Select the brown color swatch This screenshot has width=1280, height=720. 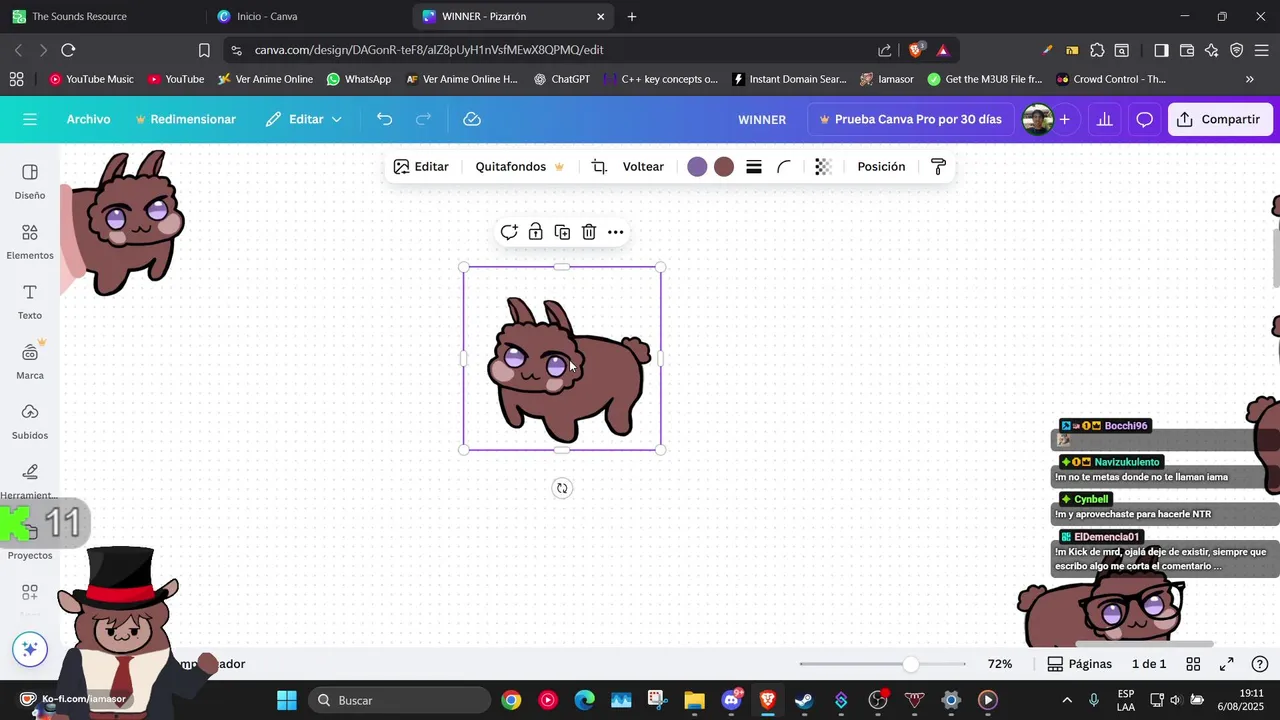[x=724, y=167]
